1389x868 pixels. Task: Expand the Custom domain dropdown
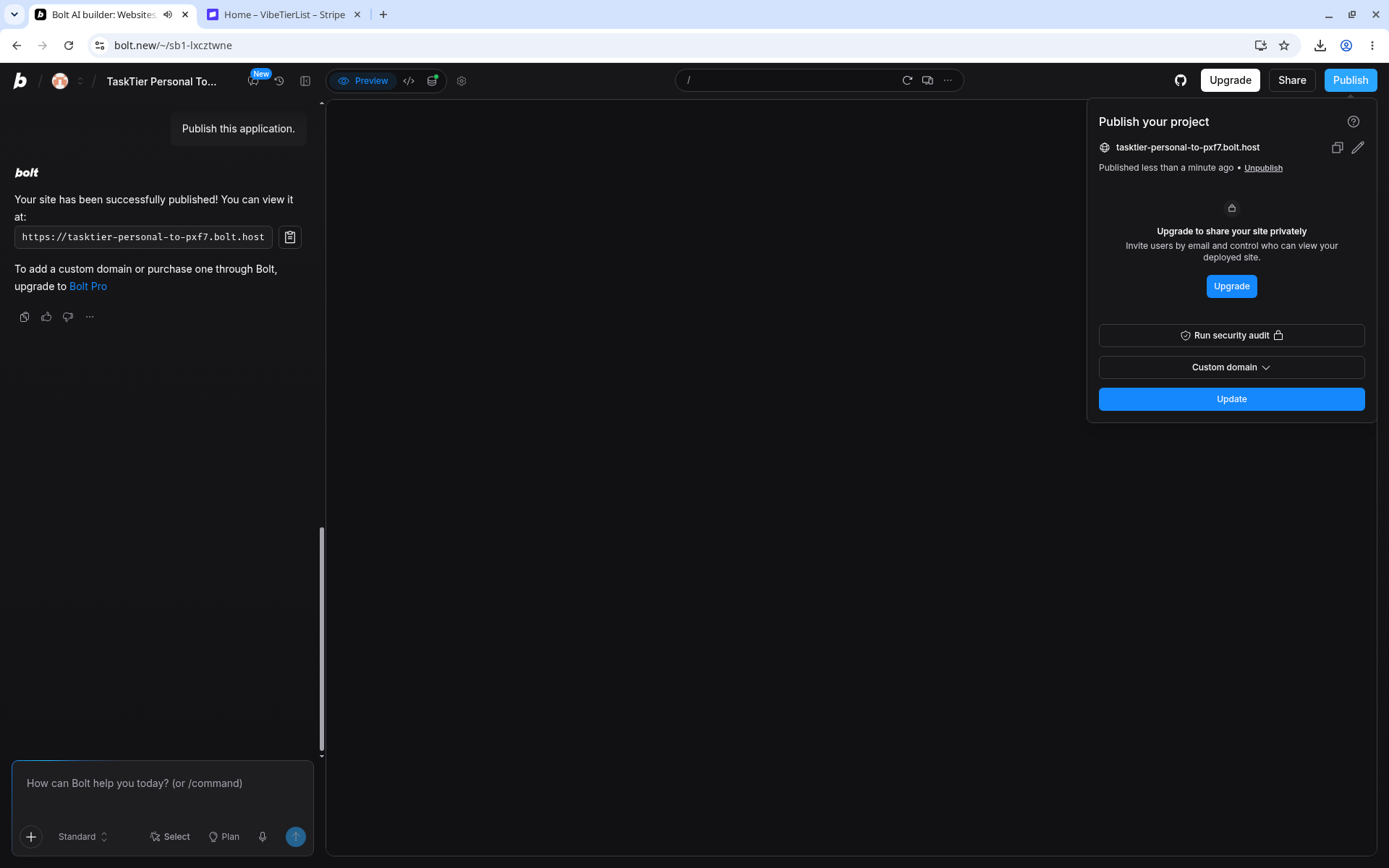click(x=1231, y=367)
